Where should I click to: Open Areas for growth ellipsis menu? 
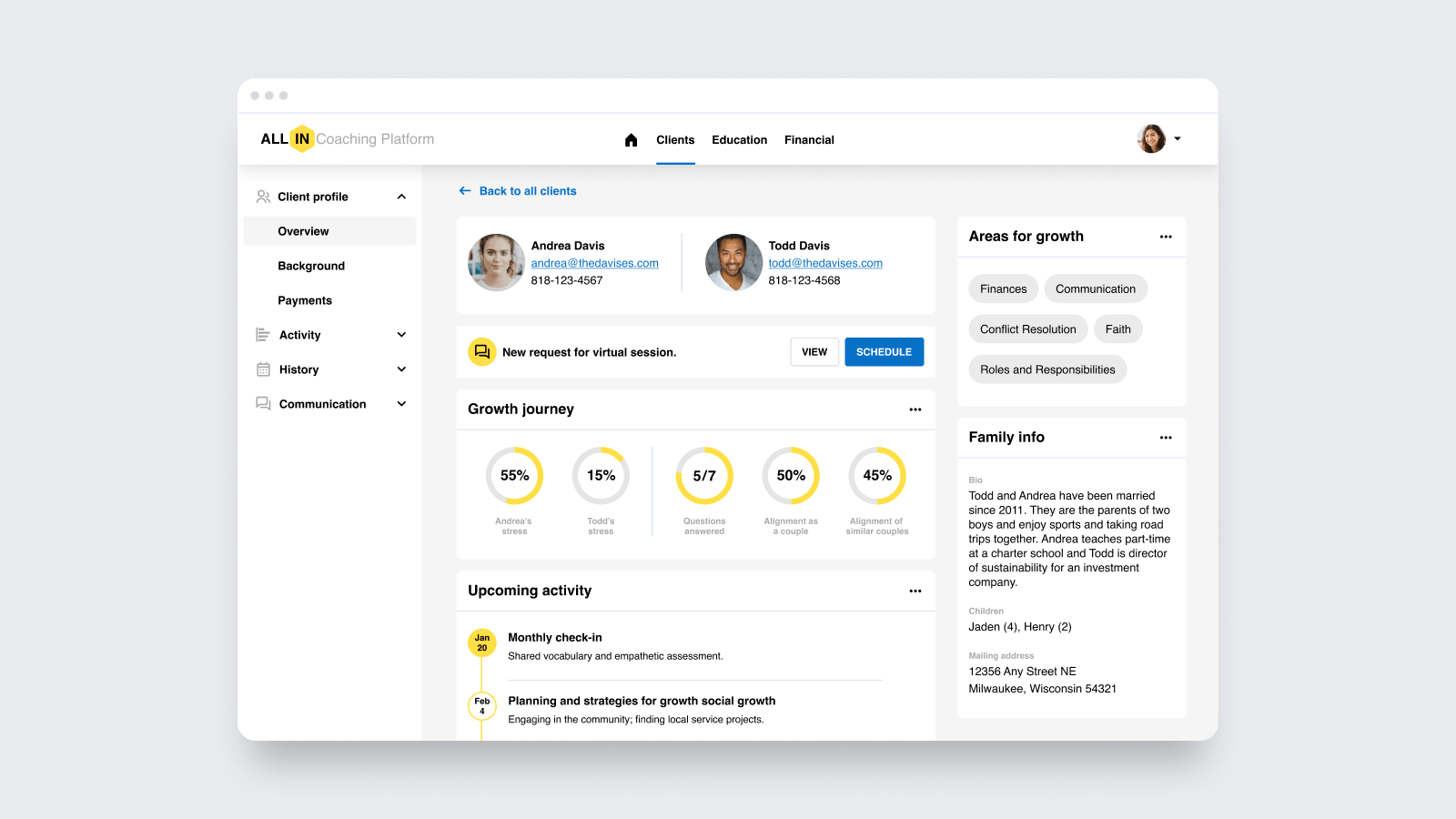[1165, 237]
